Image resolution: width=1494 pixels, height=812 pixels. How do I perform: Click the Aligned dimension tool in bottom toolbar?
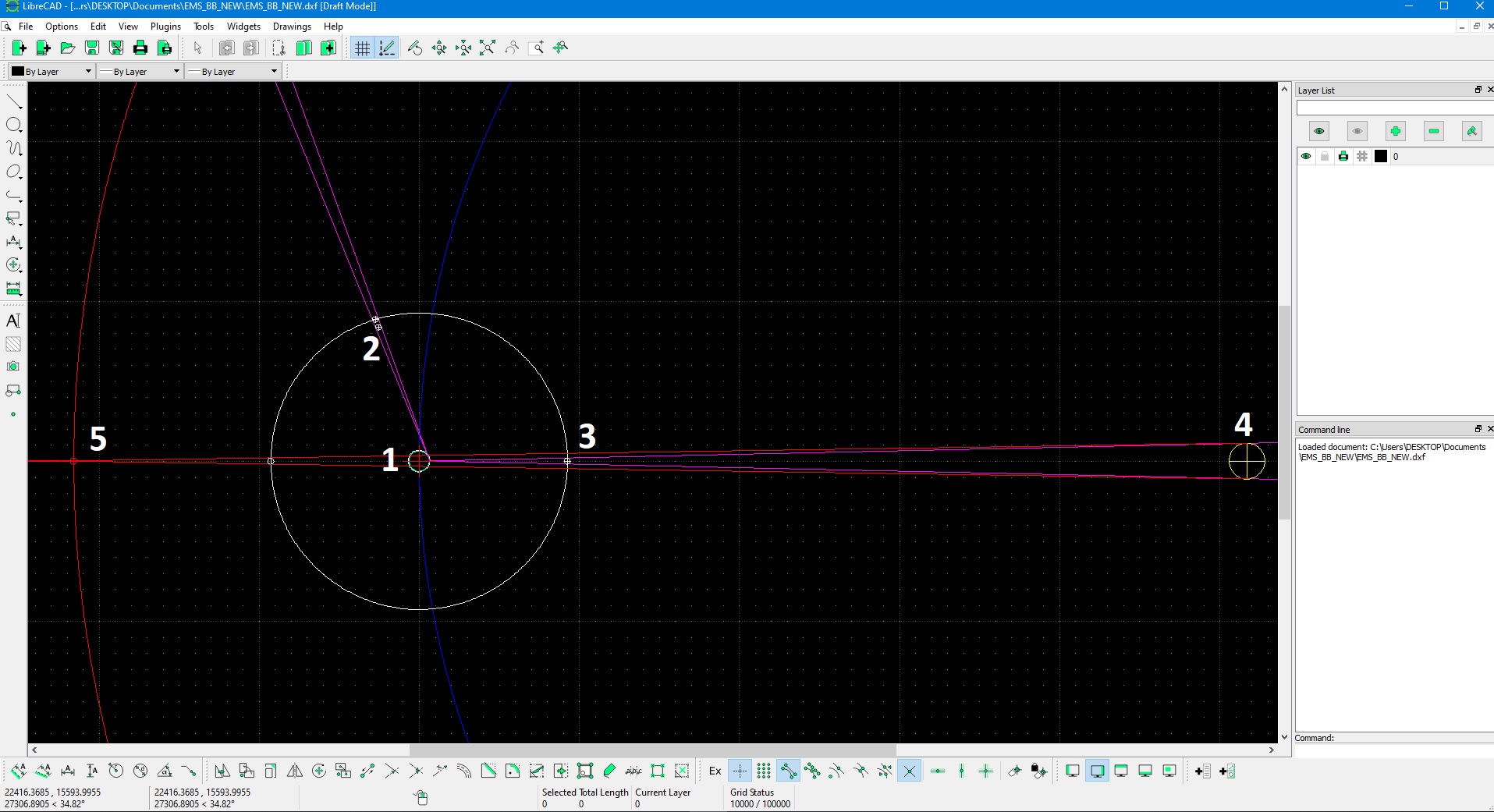click(19, 771)
